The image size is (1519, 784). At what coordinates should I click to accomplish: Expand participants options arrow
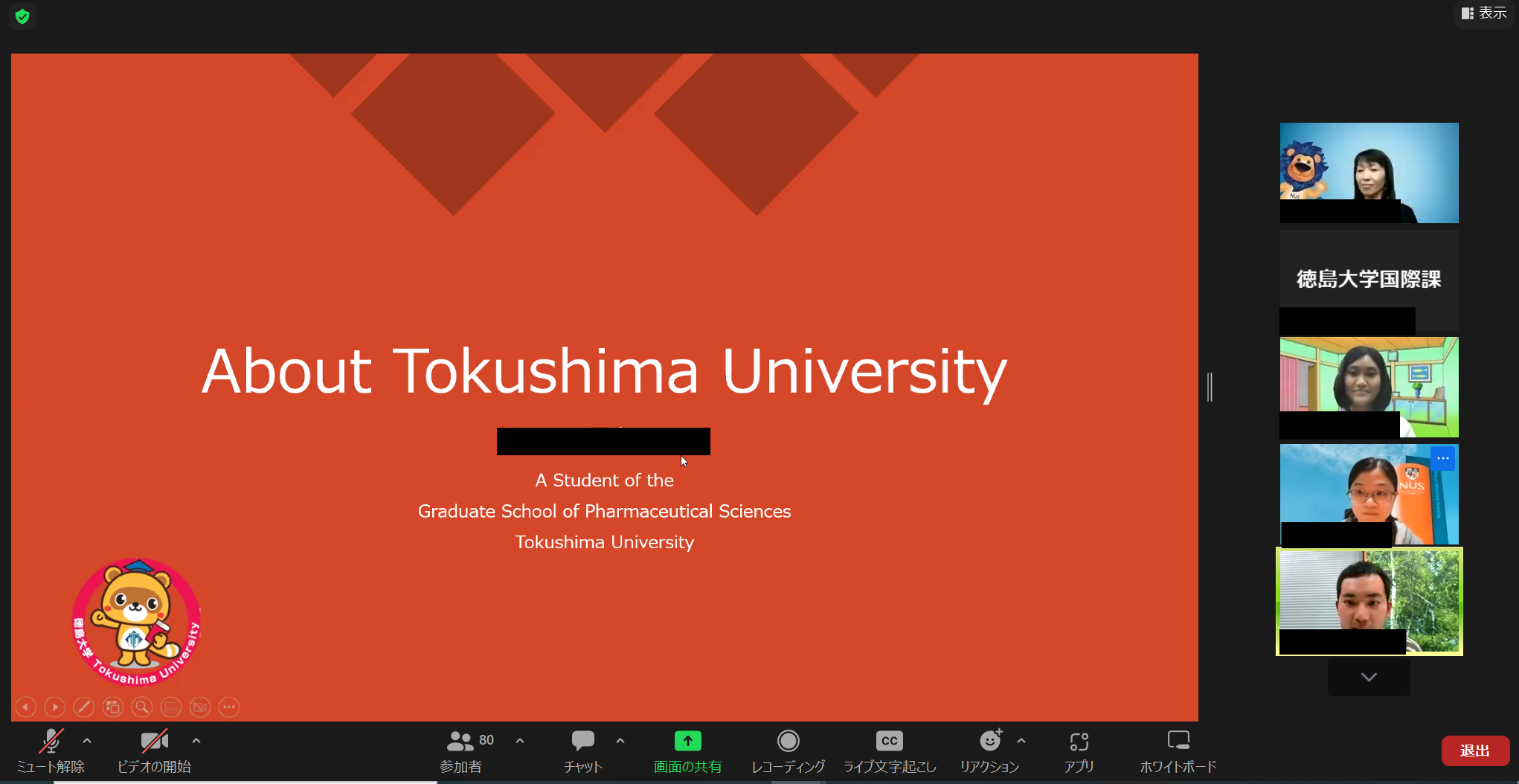(x=520, y=741)
